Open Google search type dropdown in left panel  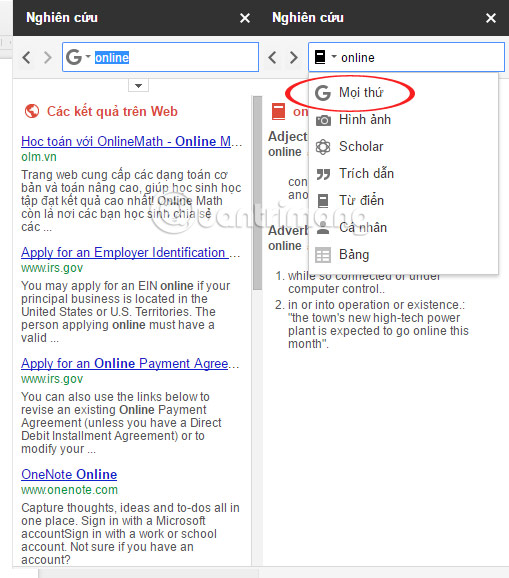pyautogui.click(x=78, y=57)
